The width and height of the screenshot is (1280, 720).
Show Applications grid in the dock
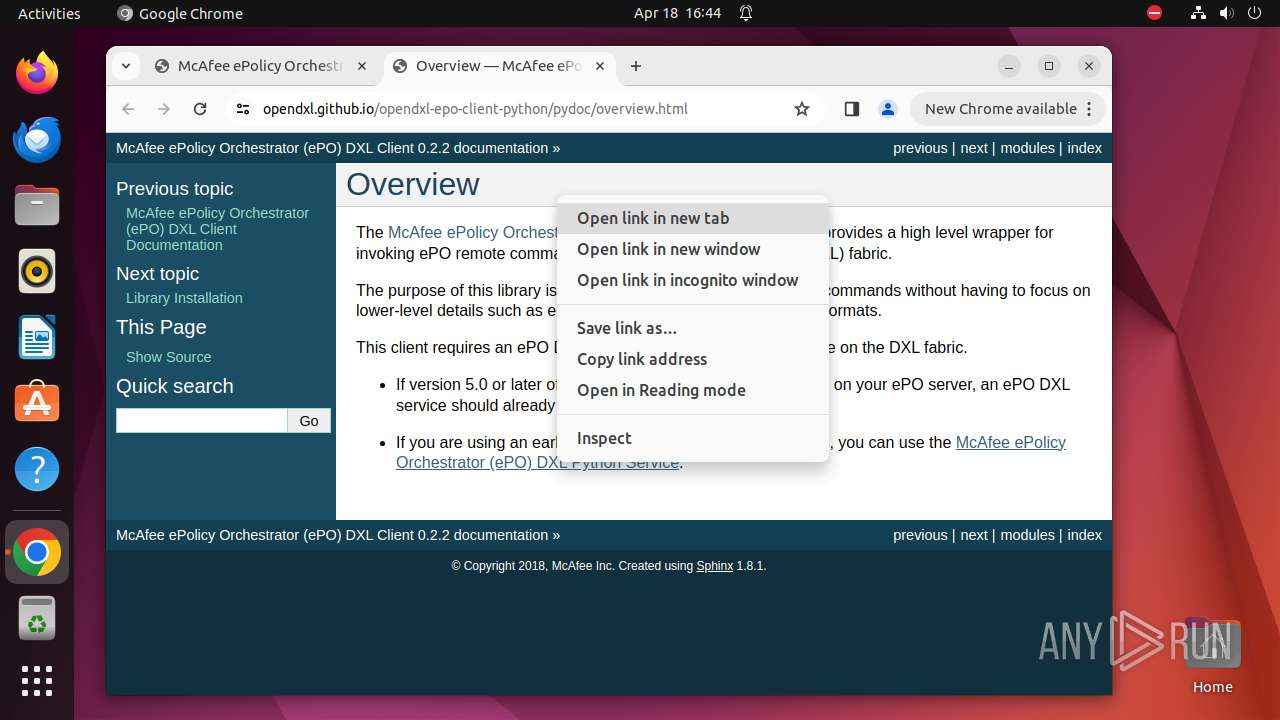point(37,681)
